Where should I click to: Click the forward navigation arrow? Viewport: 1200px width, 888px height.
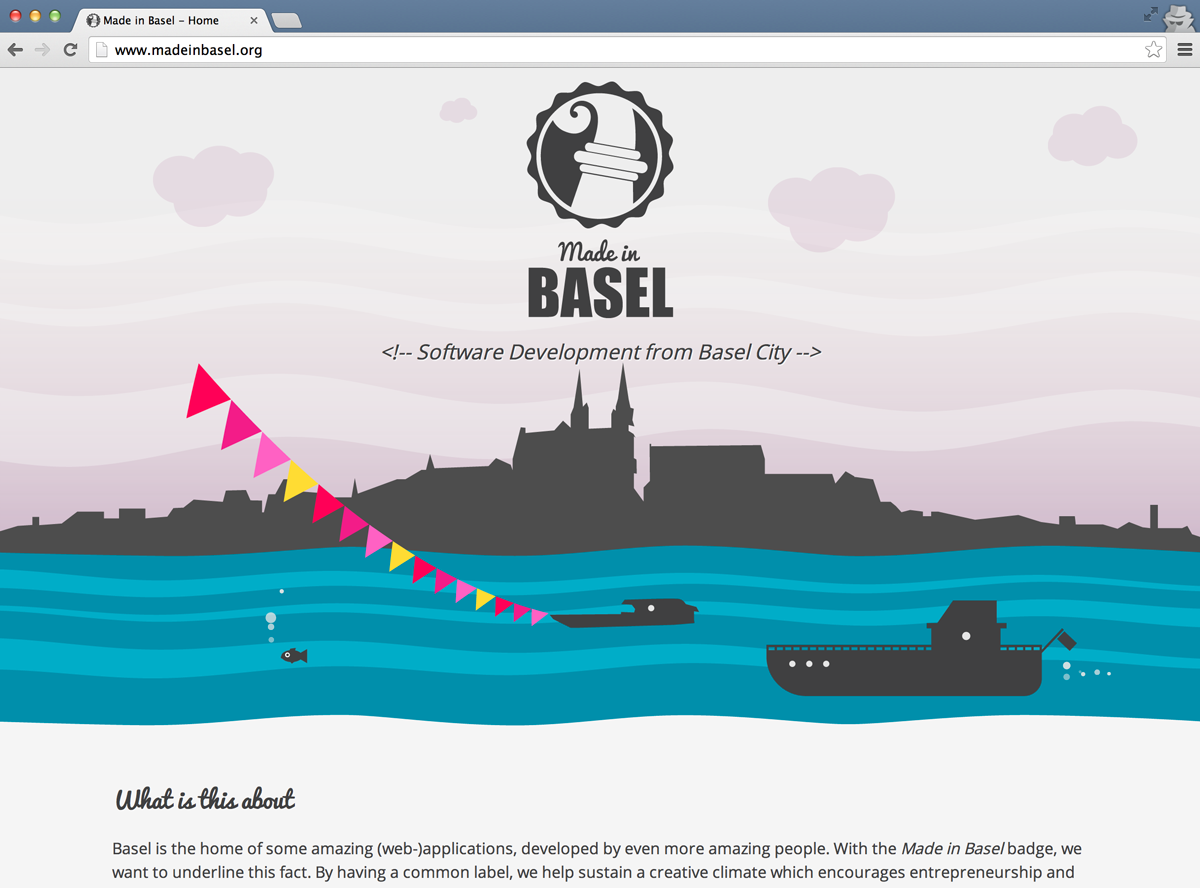point(42,50)
